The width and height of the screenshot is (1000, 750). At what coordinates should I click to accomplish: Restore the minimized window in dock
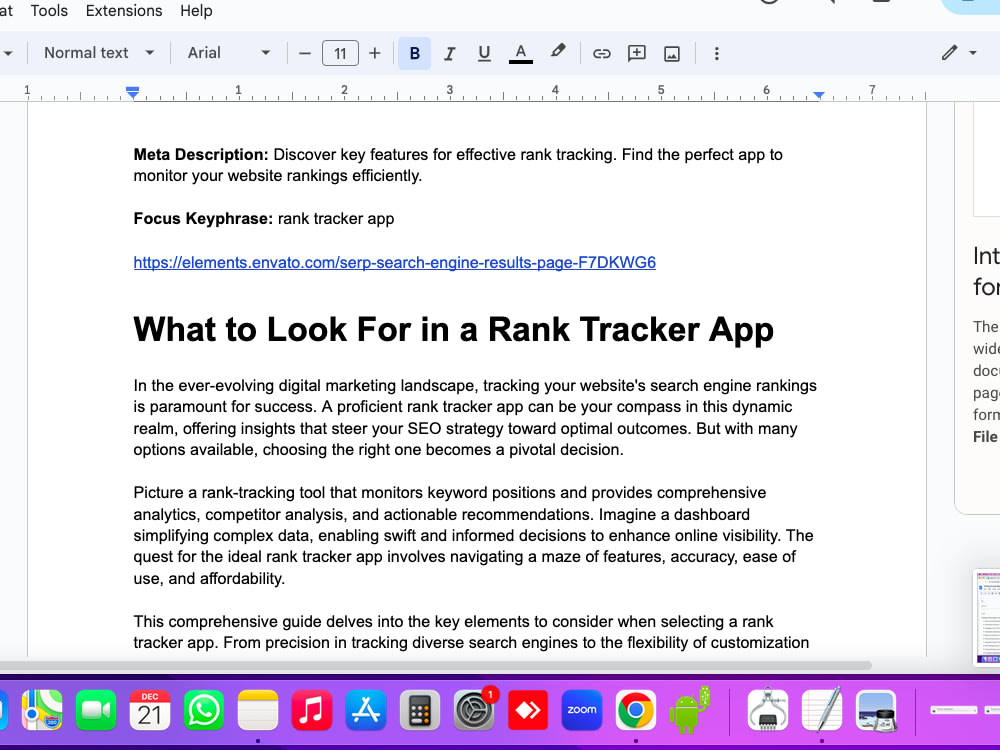(x=953, y=710)
